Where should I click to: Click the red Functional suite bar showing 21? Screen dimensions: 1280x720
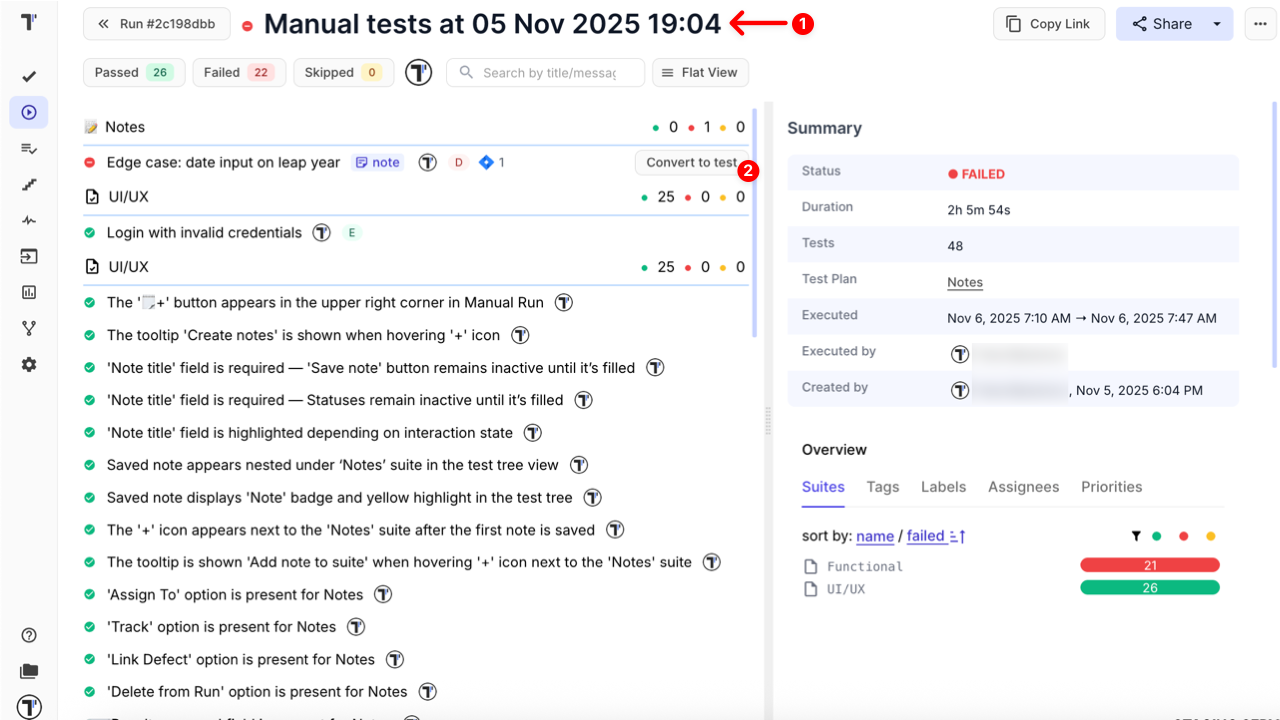coord(1149,566)
